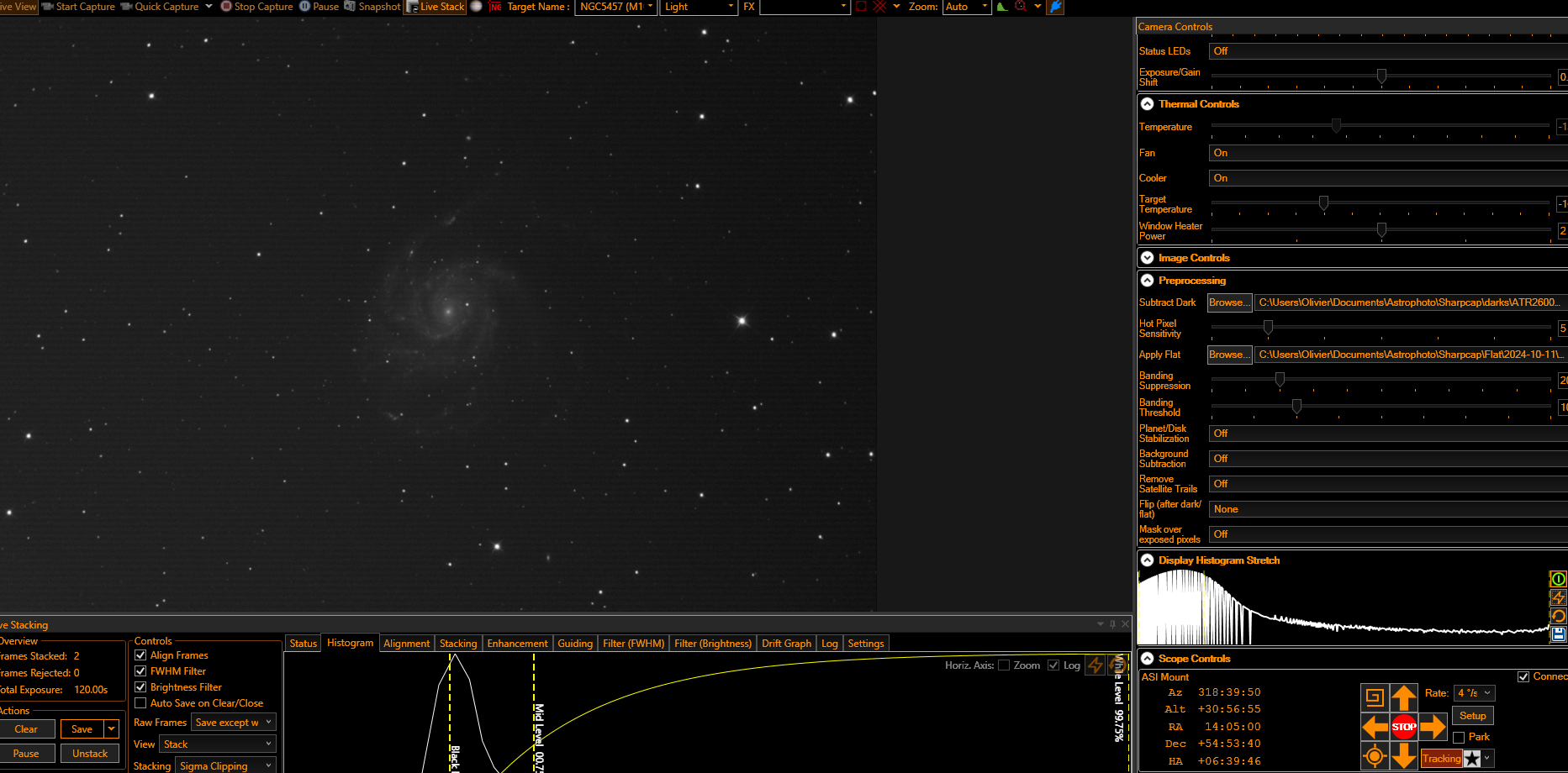Click the crosshair target icon in Scope Controls

click(x=1375, y=756)
